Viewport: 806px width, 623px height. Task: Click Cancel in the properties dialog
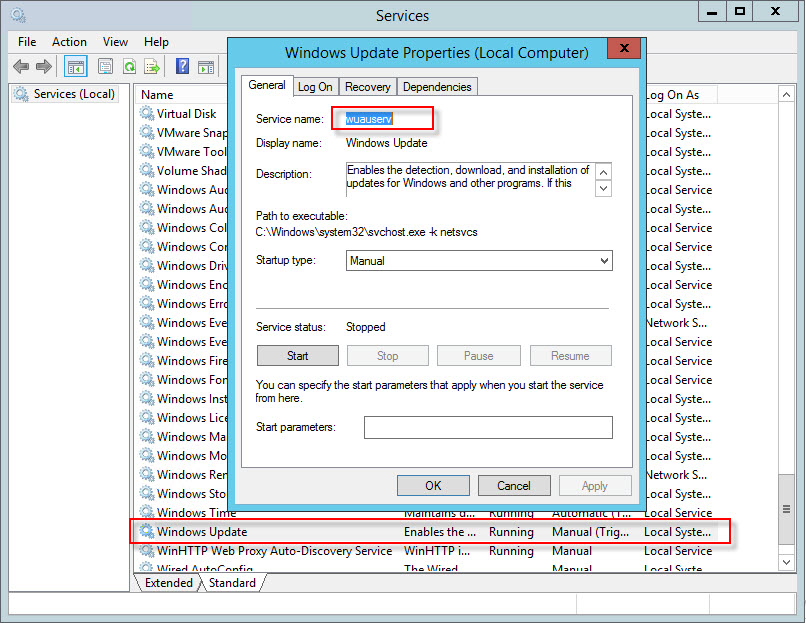tap(514, 486)
